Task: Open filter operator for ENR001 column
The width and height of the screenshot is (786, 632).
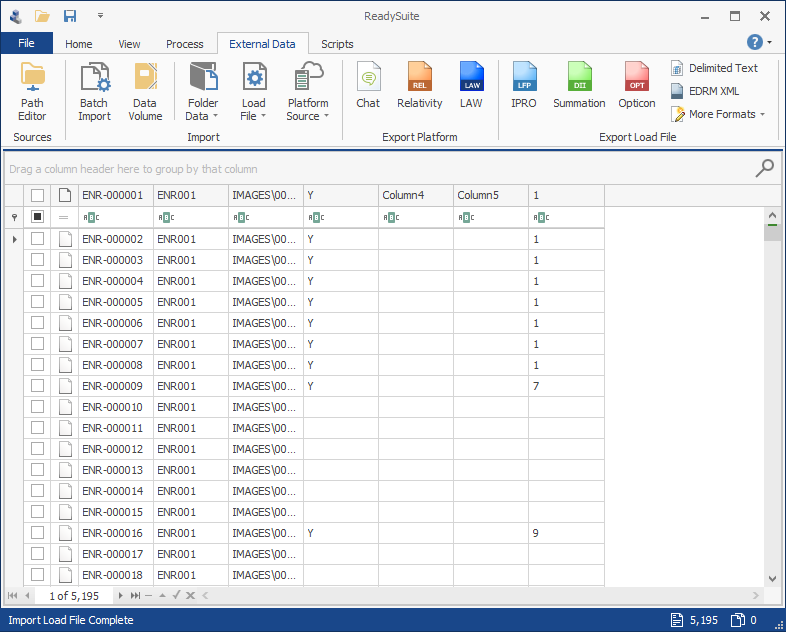Action: point(166,218)
